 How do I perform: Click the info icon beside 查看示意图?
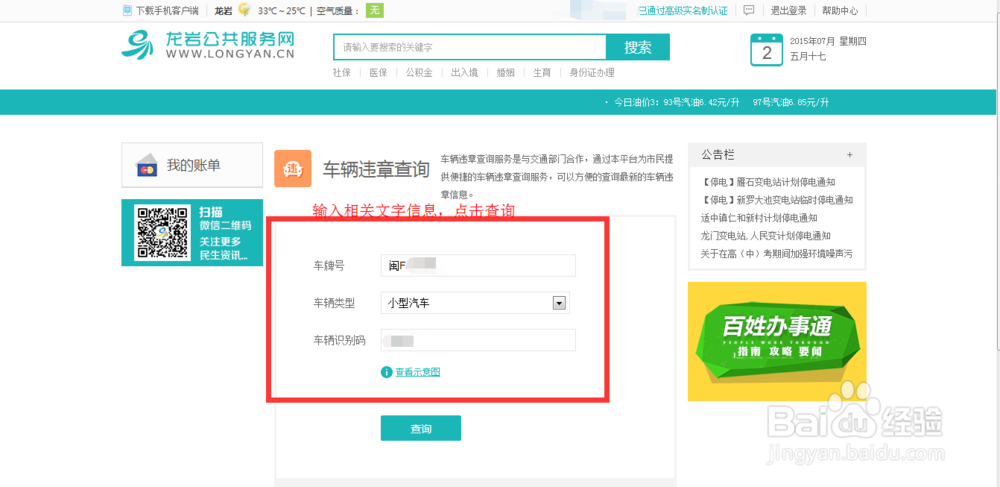386,372
